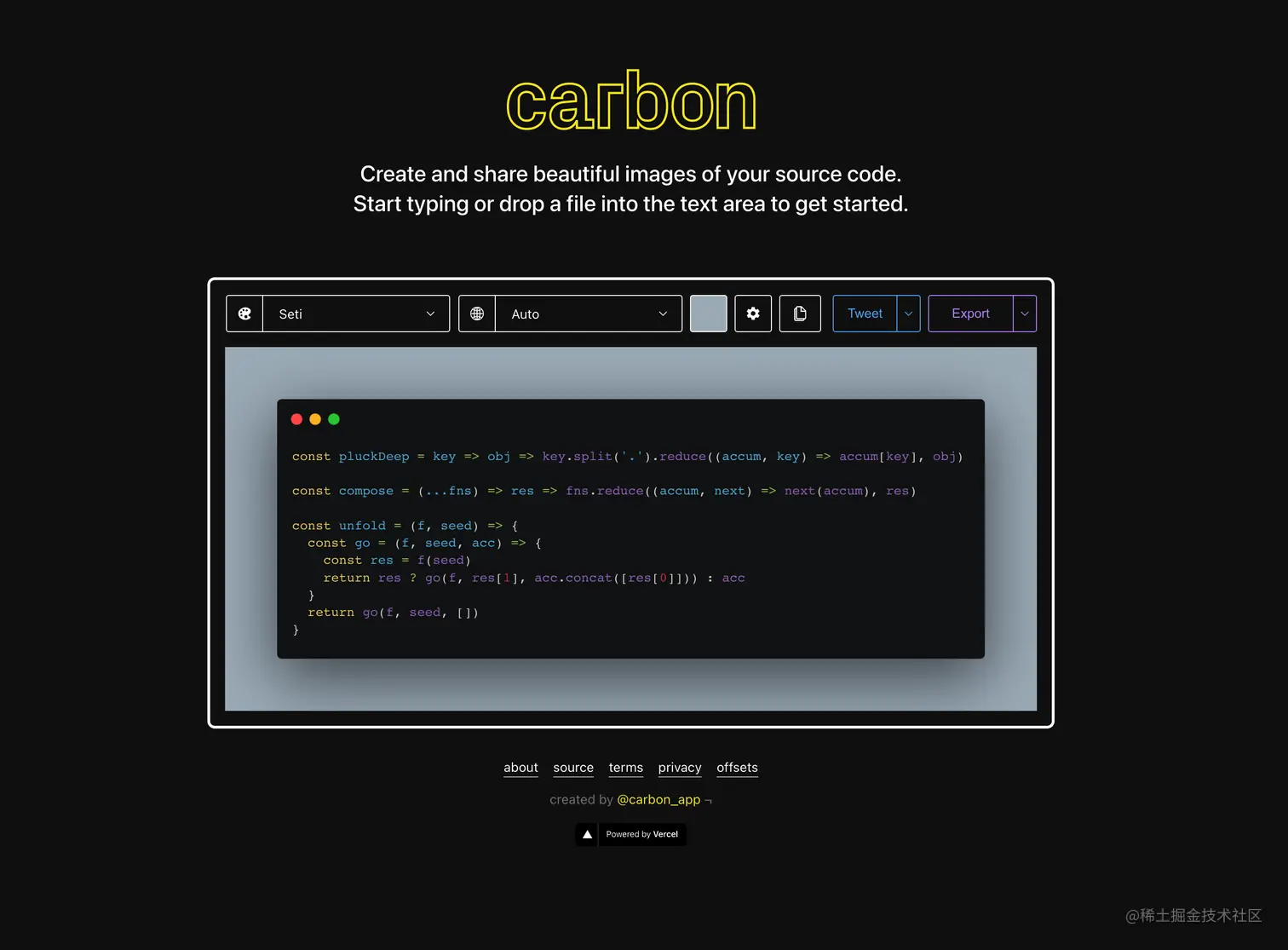Screen dimensions: 1288x950
Task: Open the source link
Action: tap(573, 768)
